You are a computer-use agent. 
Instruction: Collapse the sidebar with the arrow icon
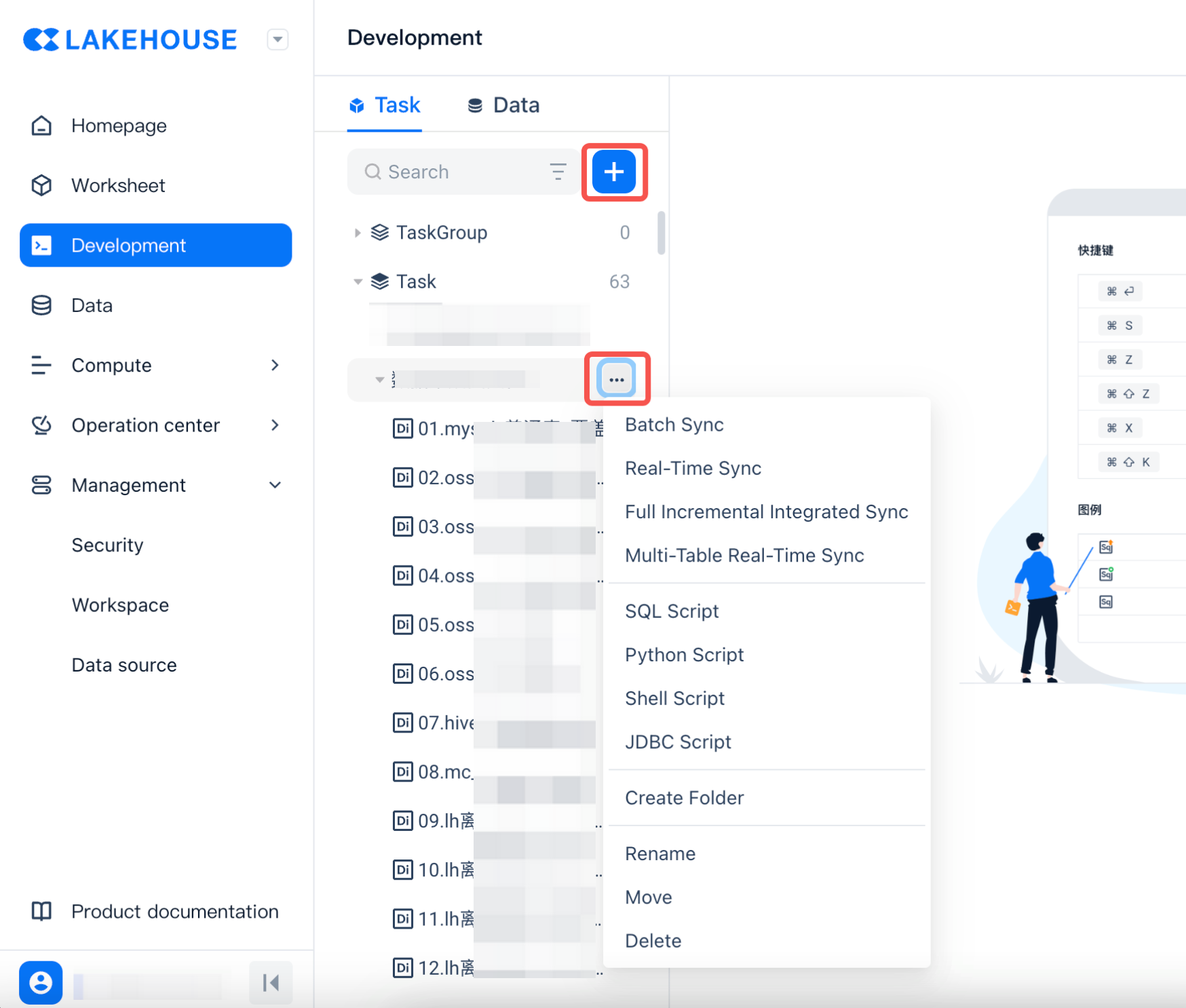271,982
